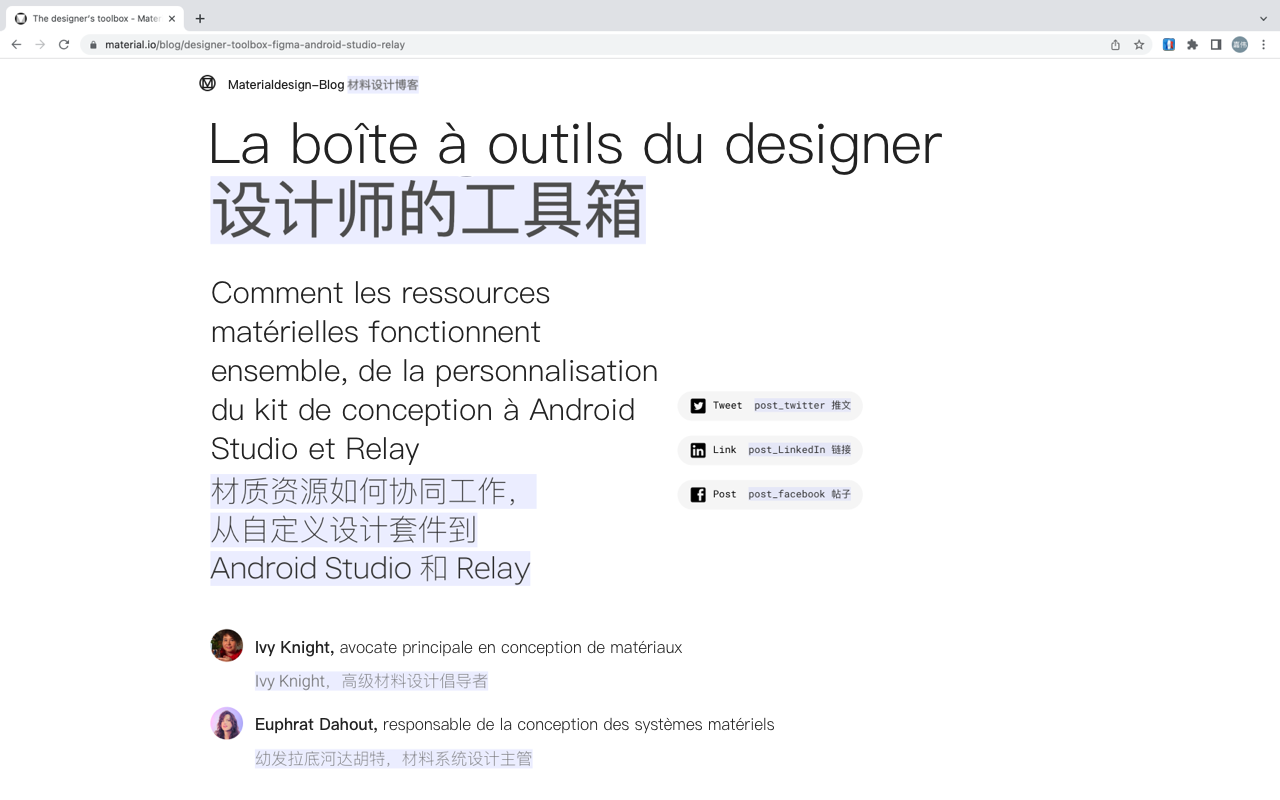Click the Chinese title 设计师的工具箱
The width and height of the screenshot is (1280, 800).
coord(428,210)
